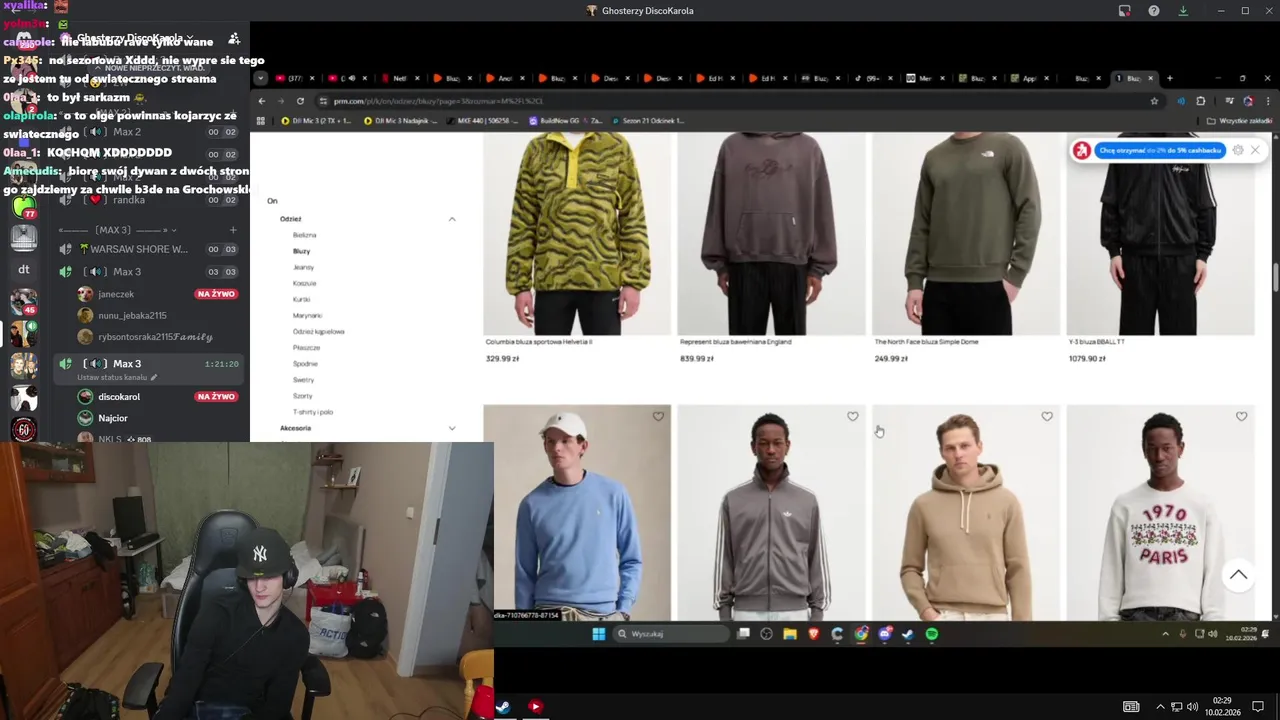The image size is (1280, 720).
Task: Open Steam icon in bottom taskbar
Action: [x=503, y=706]
